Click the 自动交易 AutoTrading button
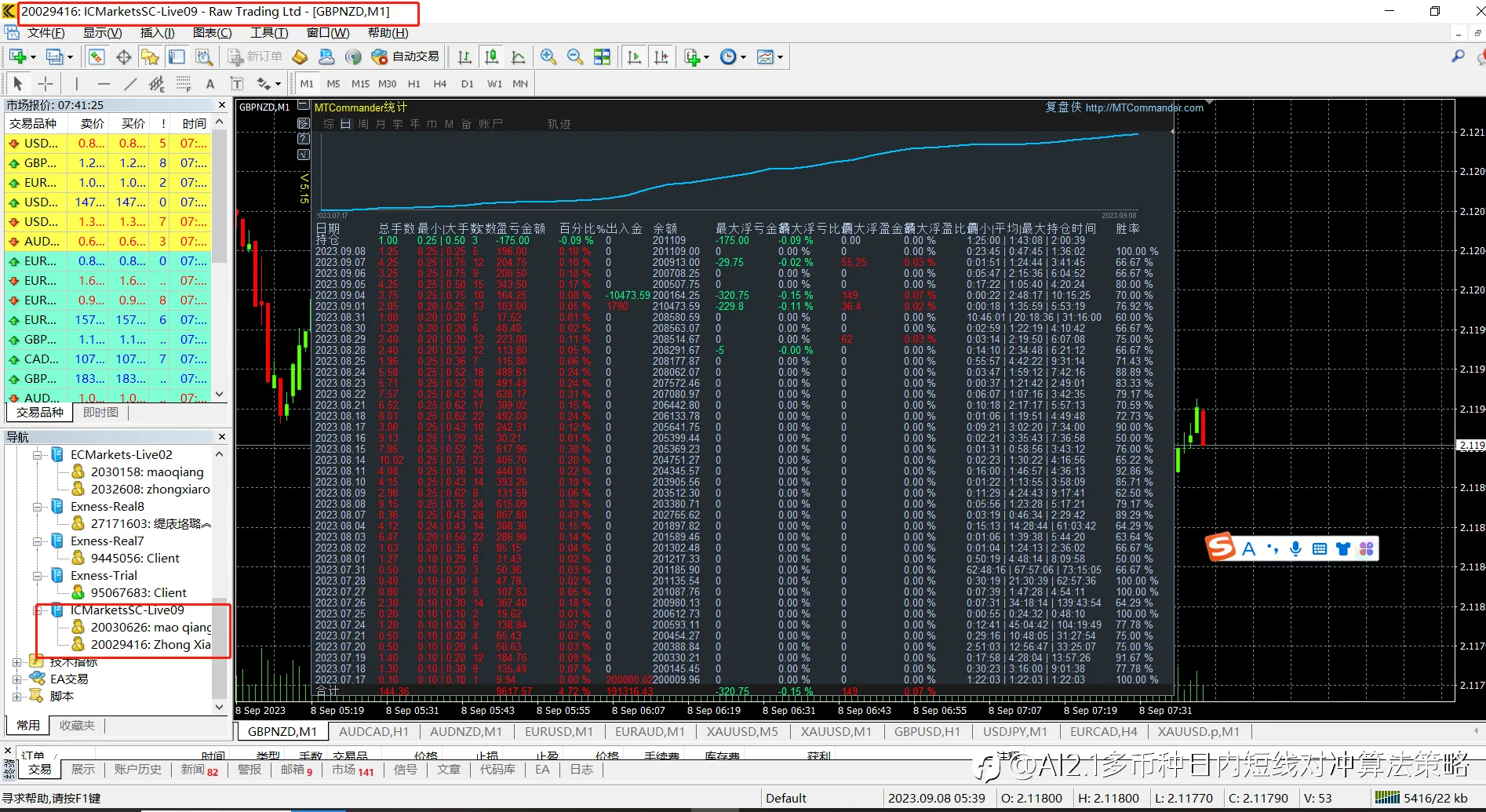This screenshot has height=812, width=1486. point(406,56)
